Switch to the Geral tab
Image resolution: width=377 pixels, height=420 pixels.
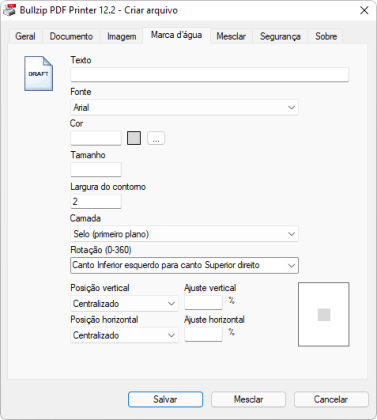click(25, 36)
